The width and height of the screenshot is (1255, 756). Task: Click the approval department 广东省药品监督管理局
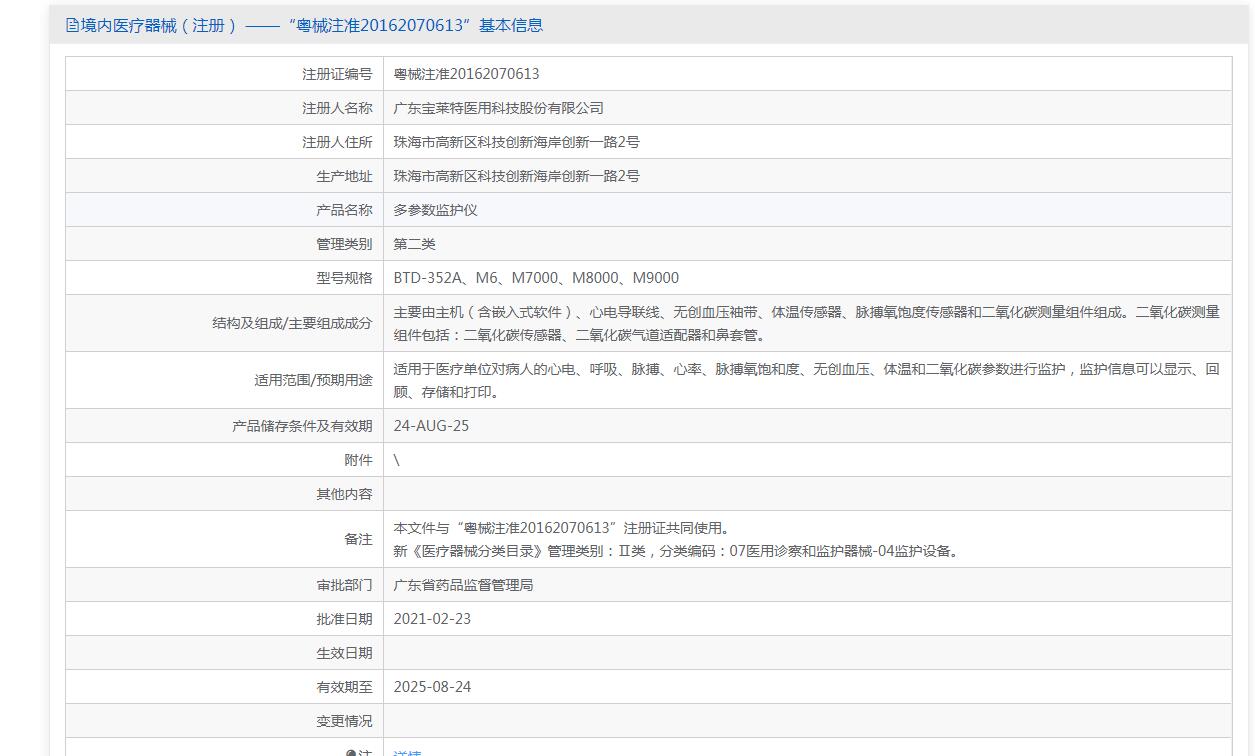pos(463,585)
